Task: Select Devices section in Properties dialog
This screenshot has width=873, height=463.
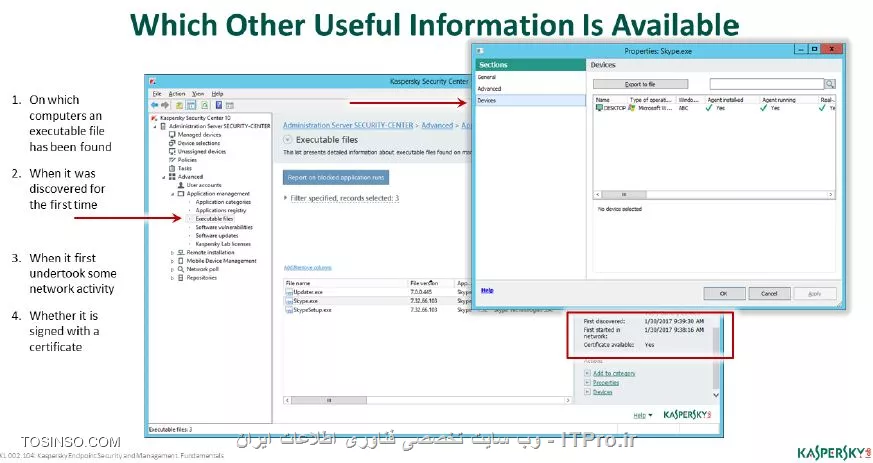Action: (529, 100)
